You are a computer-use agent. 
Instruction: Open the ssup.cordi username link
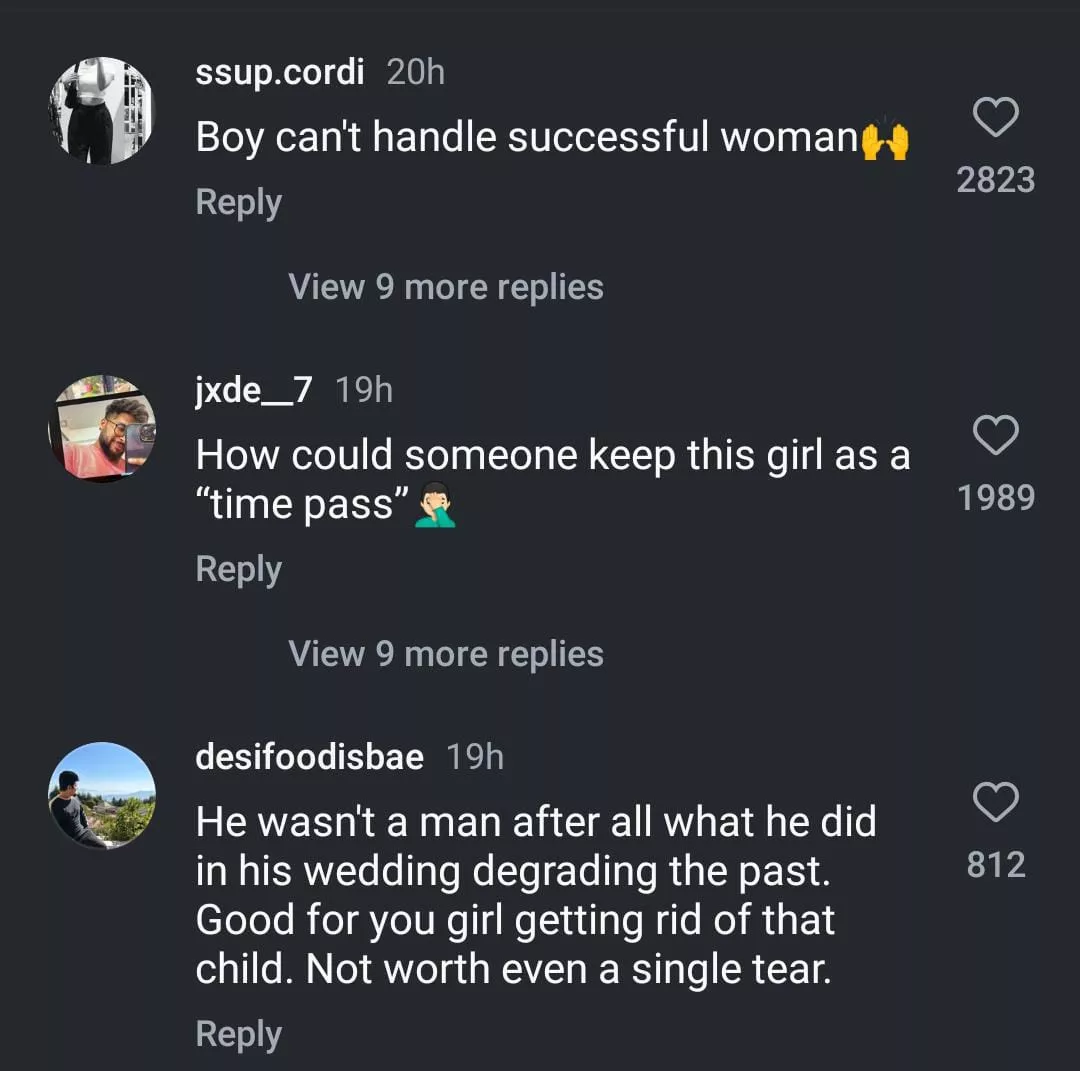point(280,73)
